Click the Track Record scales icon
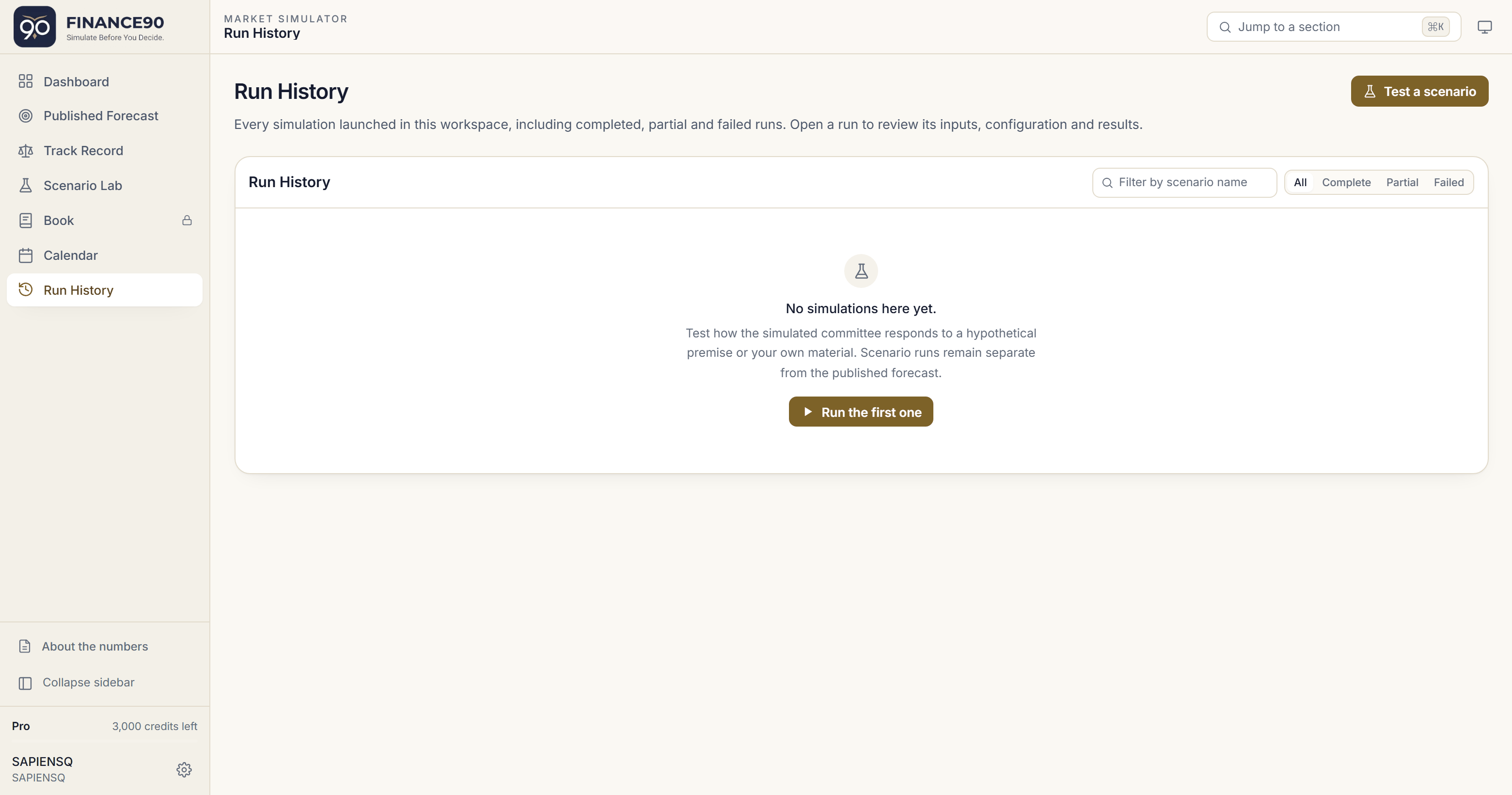Image resolution: width=1512 pixels, height=795 pixels. [25, 151]
